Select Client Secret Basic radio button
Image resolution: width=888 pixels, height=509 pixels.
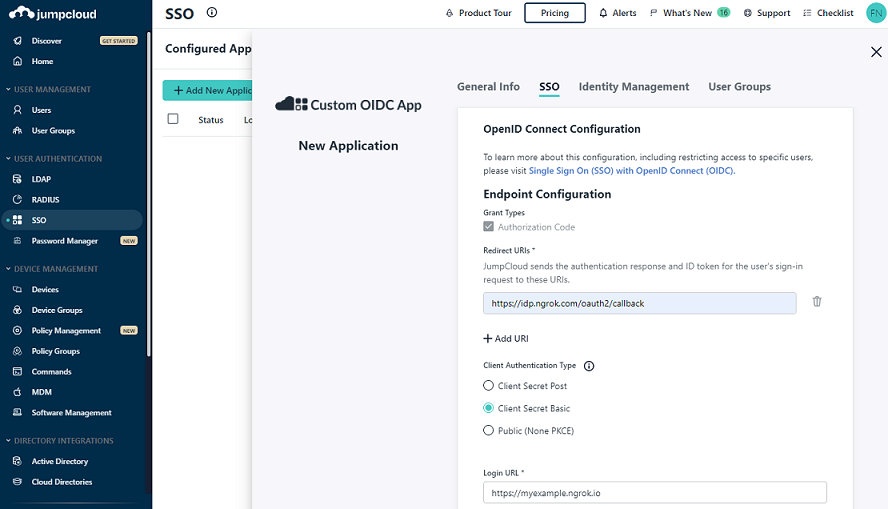(488, 408)
